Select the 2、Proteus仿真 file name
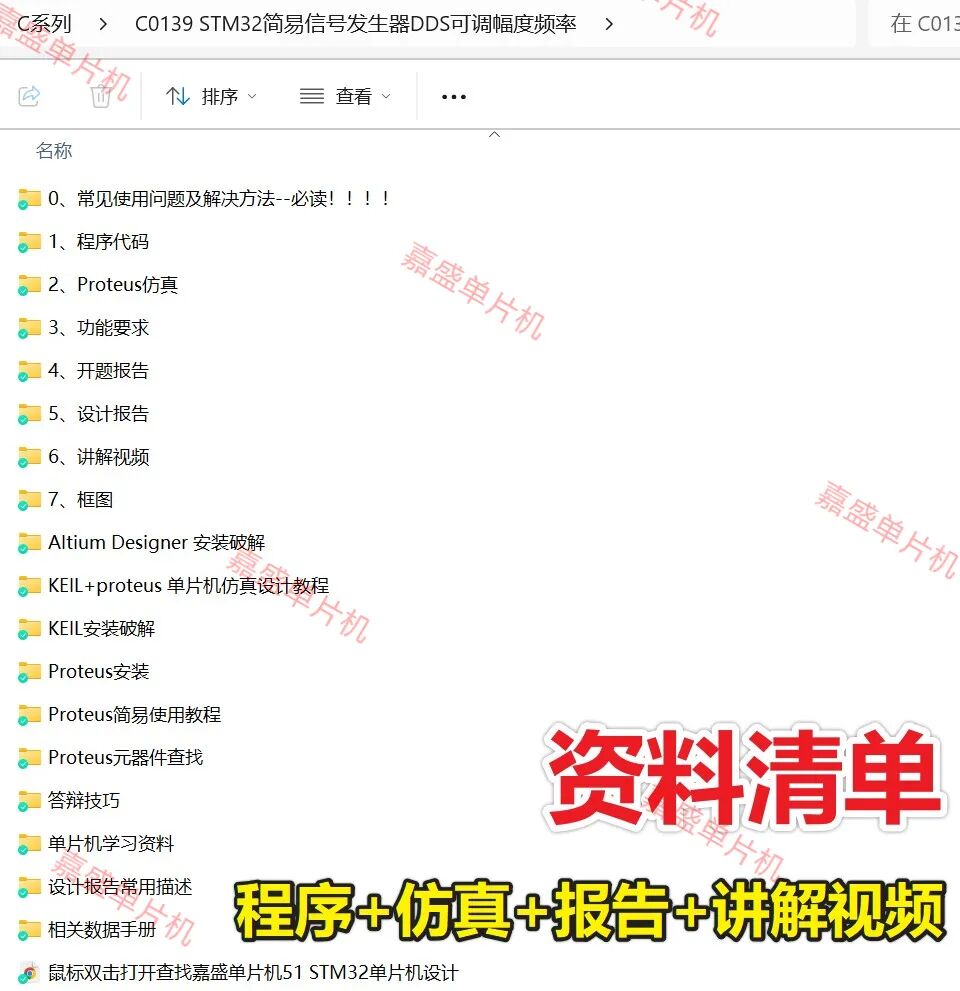The width and height of the screenshot is (960, 991). tap(113, 284)
